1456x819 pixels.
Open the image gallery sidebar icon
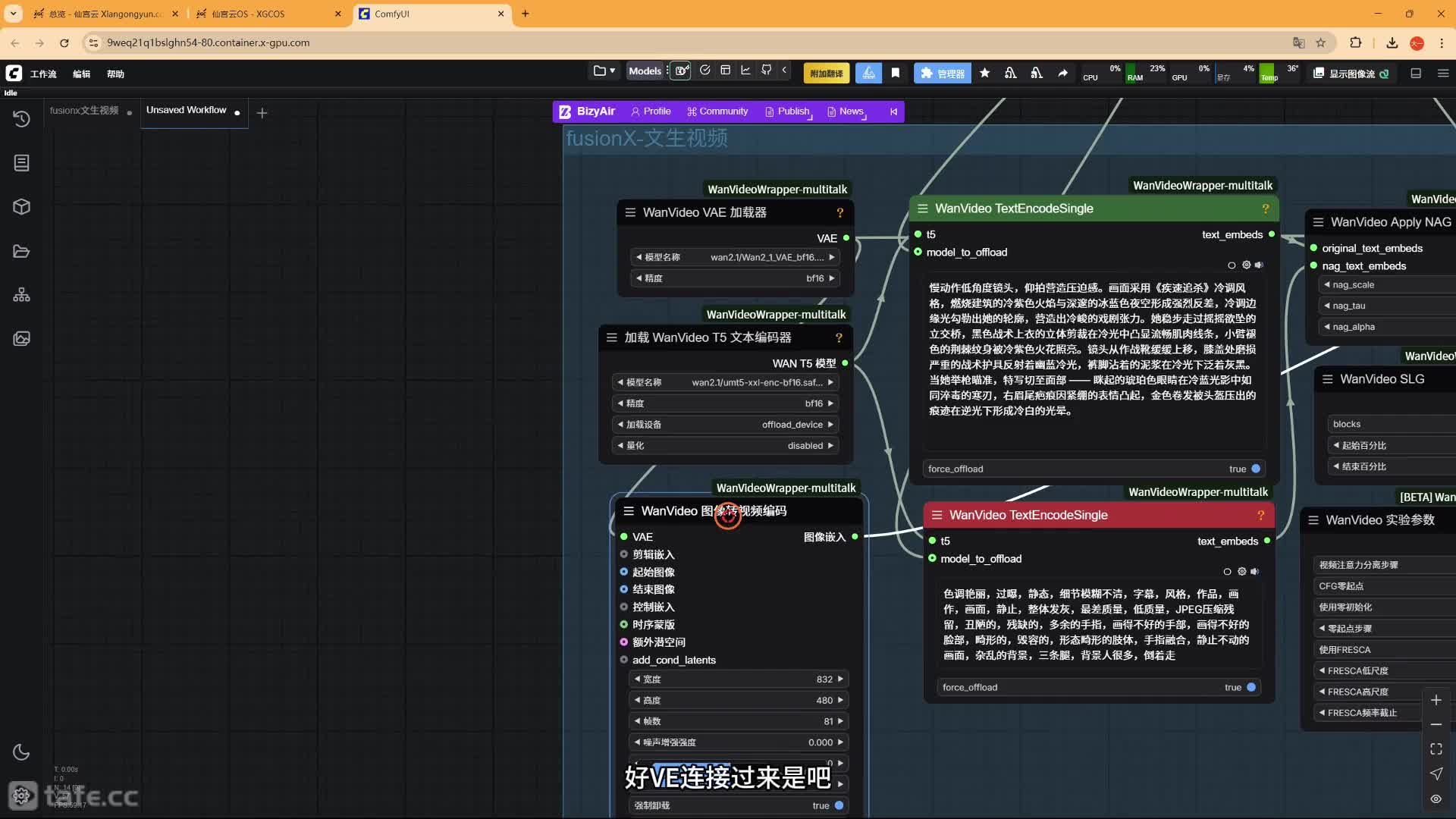(21, 338)
